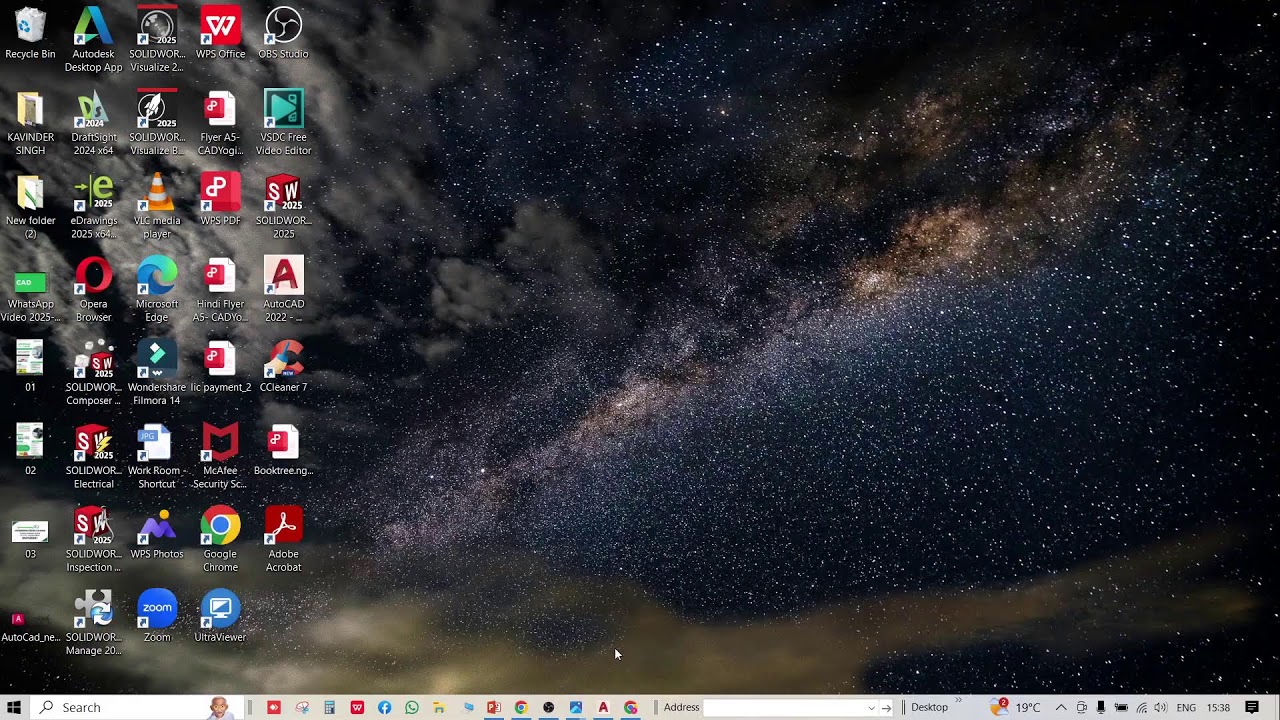Select the New folder (2) icon

(30, 207)
